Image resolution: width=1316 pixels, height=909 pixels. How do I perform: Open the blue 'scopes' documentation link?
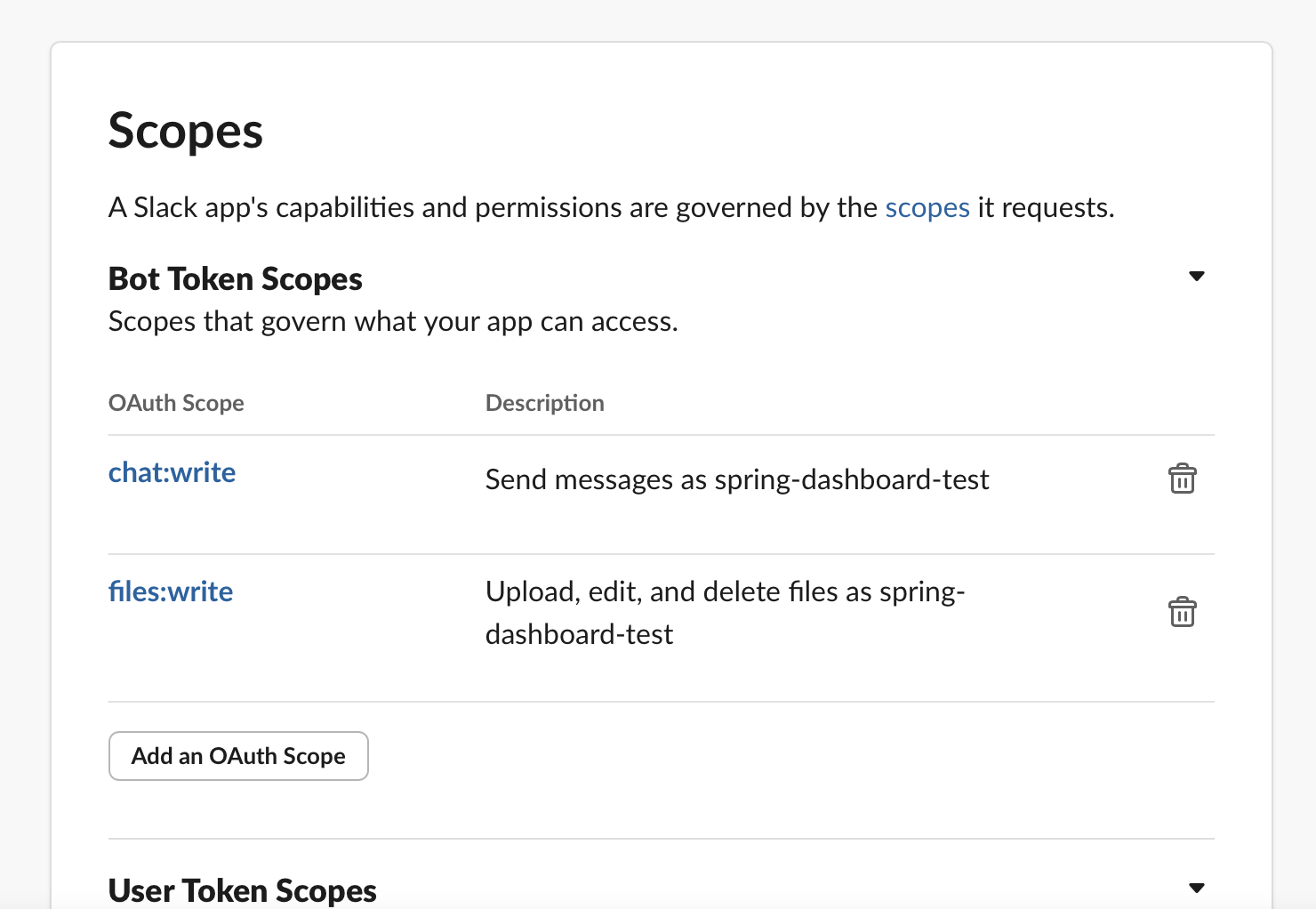(927, 207)
